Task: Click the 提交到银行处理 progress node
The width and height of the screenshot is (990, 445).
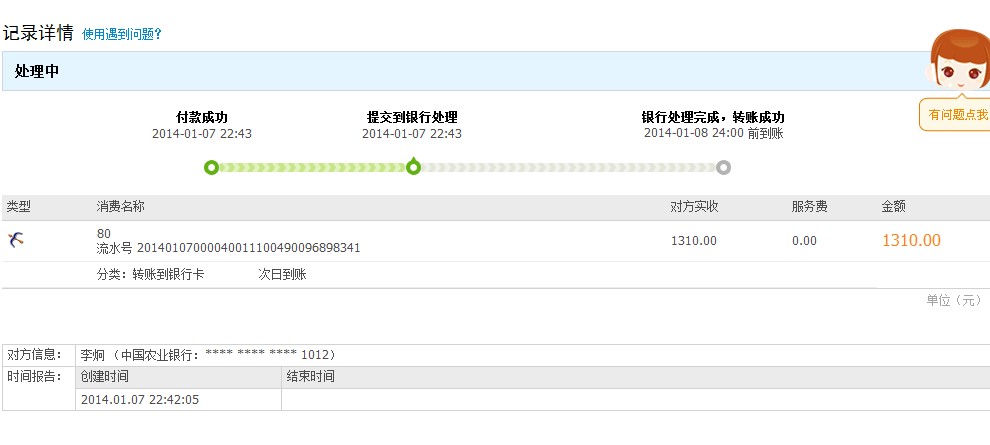Action: pyautogui.click(x=413, y=167)
